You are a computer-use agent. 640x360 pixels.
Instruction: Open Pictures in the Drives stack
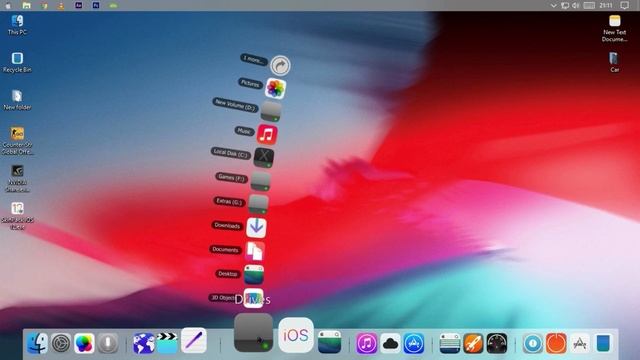[276, 88]
